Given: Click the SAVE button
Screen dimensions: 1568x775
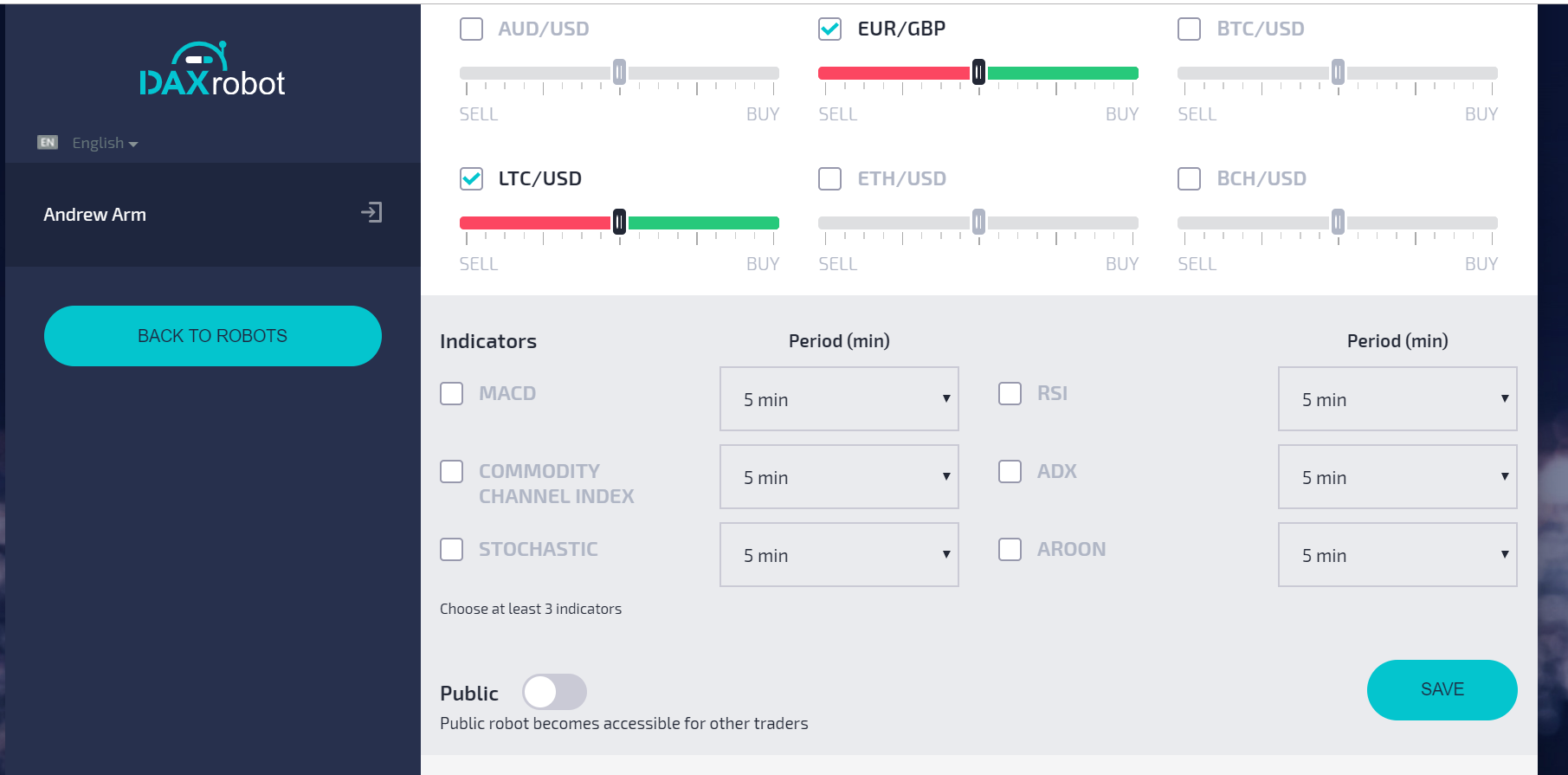Looking at the screenshot, I should click(x=1442, y=690).
